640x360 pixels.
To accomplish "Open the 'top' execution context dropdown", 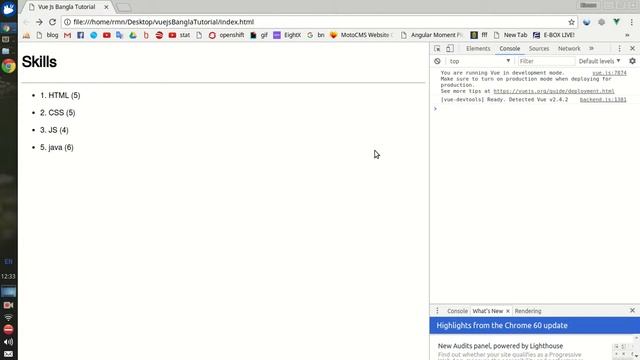I will [479, 61].
